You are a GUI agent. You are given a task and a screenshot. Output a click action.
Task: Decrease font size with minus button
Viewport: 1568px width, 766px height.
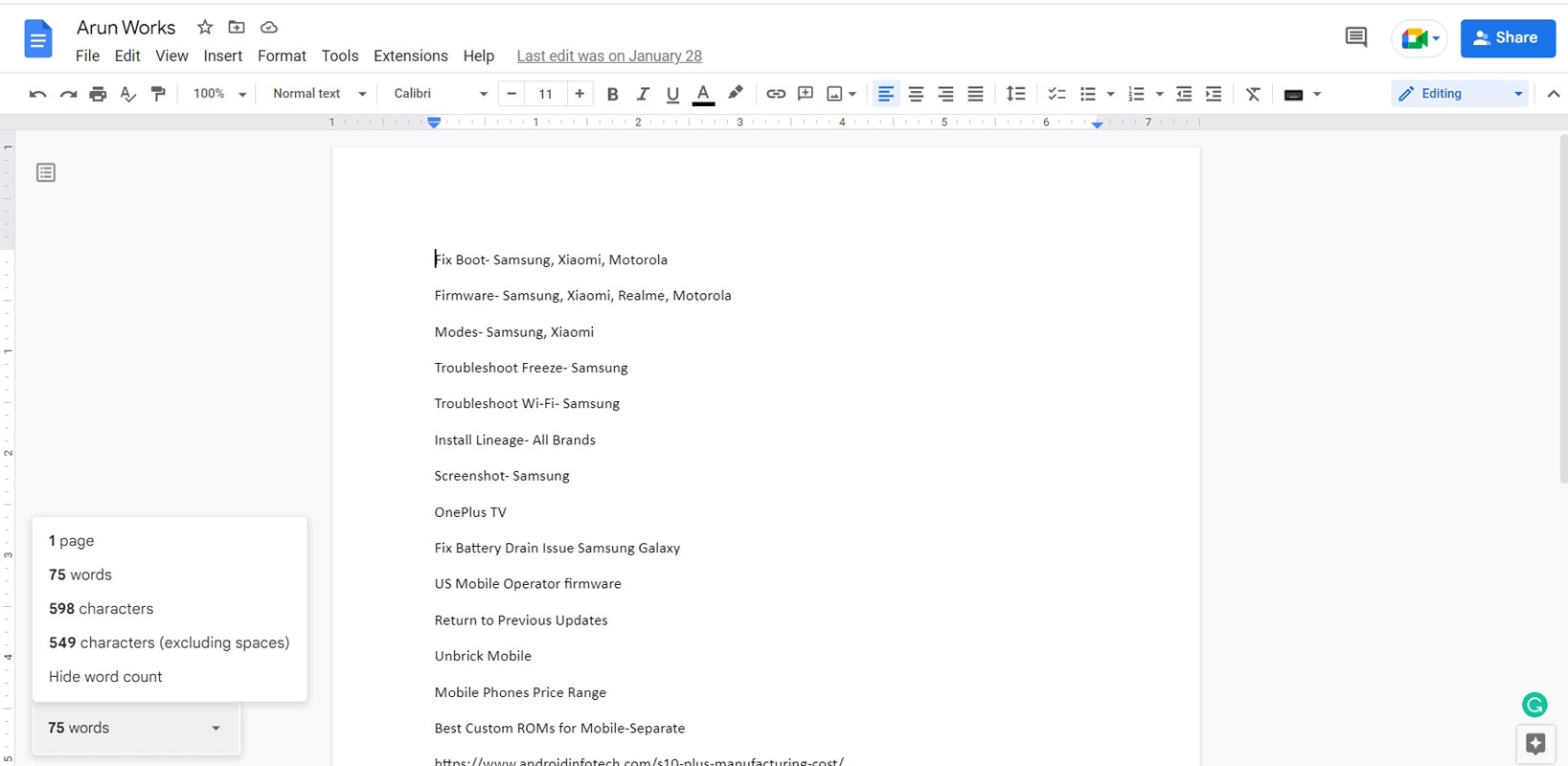pos(511,93)
